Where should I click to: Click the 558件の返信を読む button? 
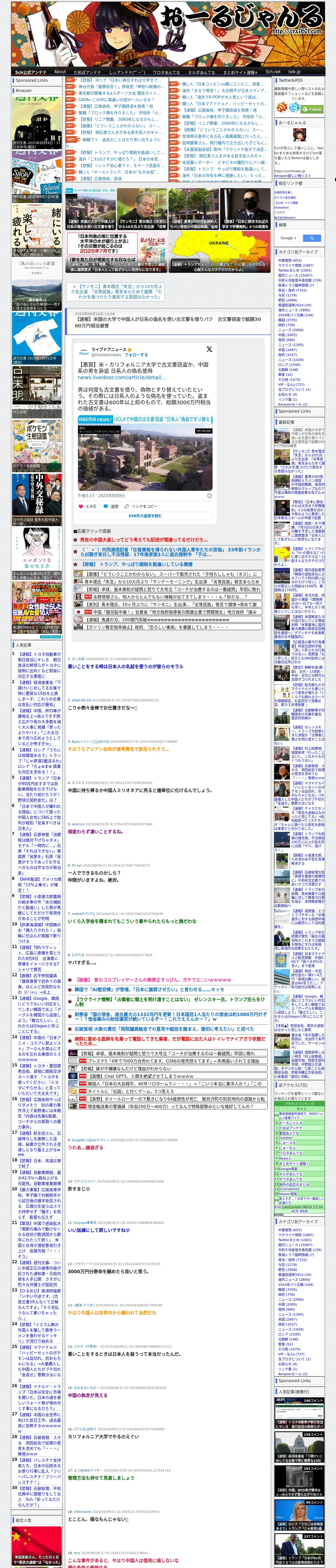click(x=145, y=516)
